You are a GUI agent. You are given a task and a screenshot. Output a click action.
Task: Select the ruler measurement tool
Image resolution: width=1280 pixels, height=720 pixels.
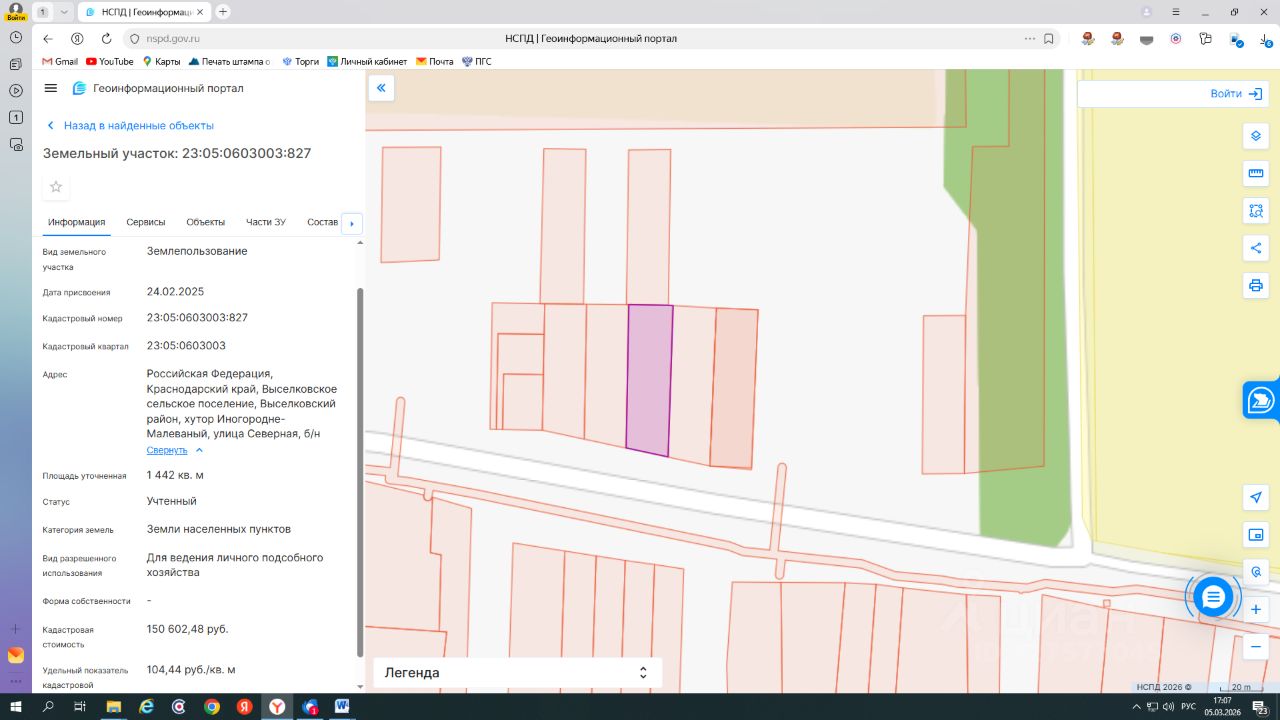point(1256,174)
